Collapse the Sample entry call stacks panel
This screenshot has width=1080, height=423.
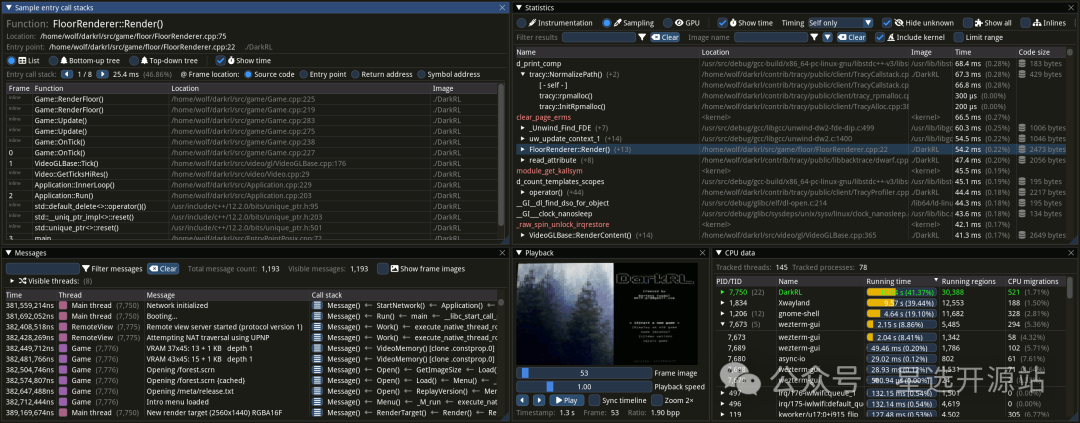(x=7, y=7)
